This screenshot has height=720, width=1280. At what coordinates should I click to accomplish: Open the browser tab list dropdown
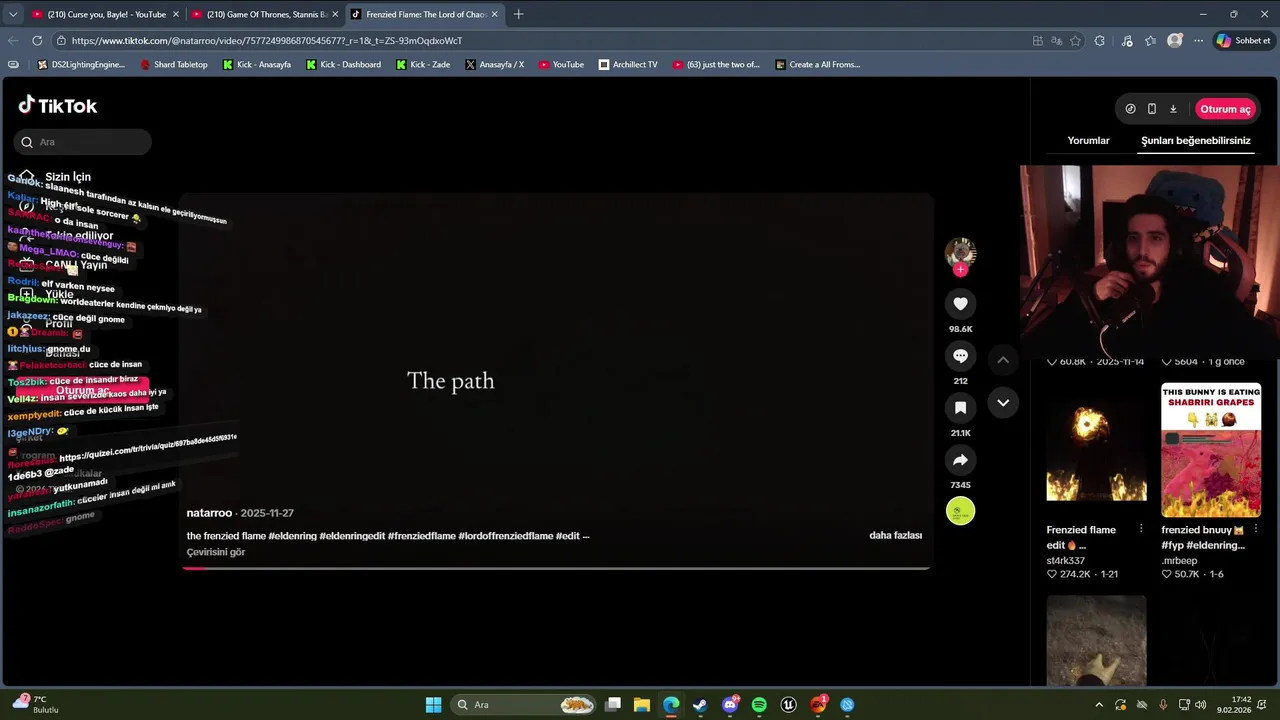(13, 15)
